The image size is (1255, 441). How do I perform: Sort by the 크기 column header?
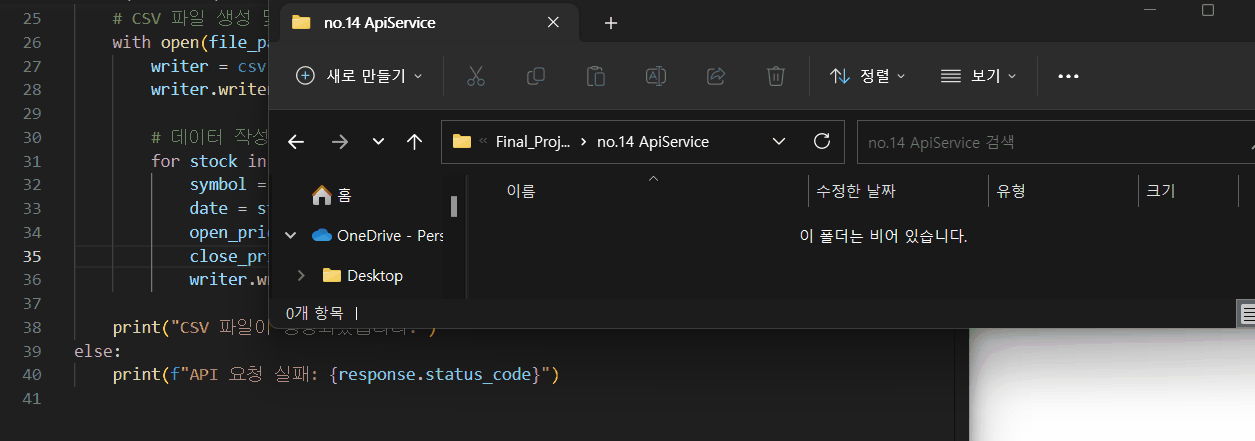pos(1161,191)
